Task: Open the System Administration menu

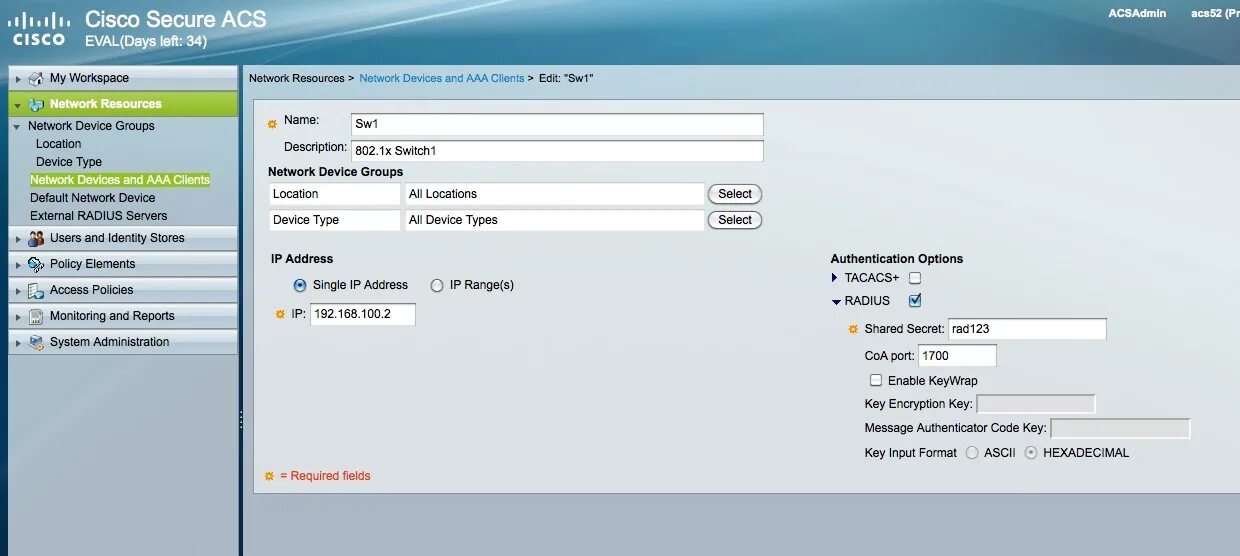Action: pos(123,342)
